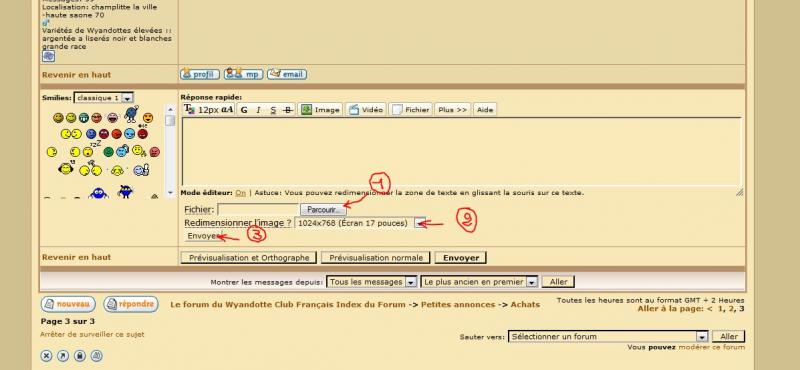Toggle bold (G) formatting
Image resolution: width=800 pixels, height=370 pixels.
pyautogui.click(x=244, y=110)
